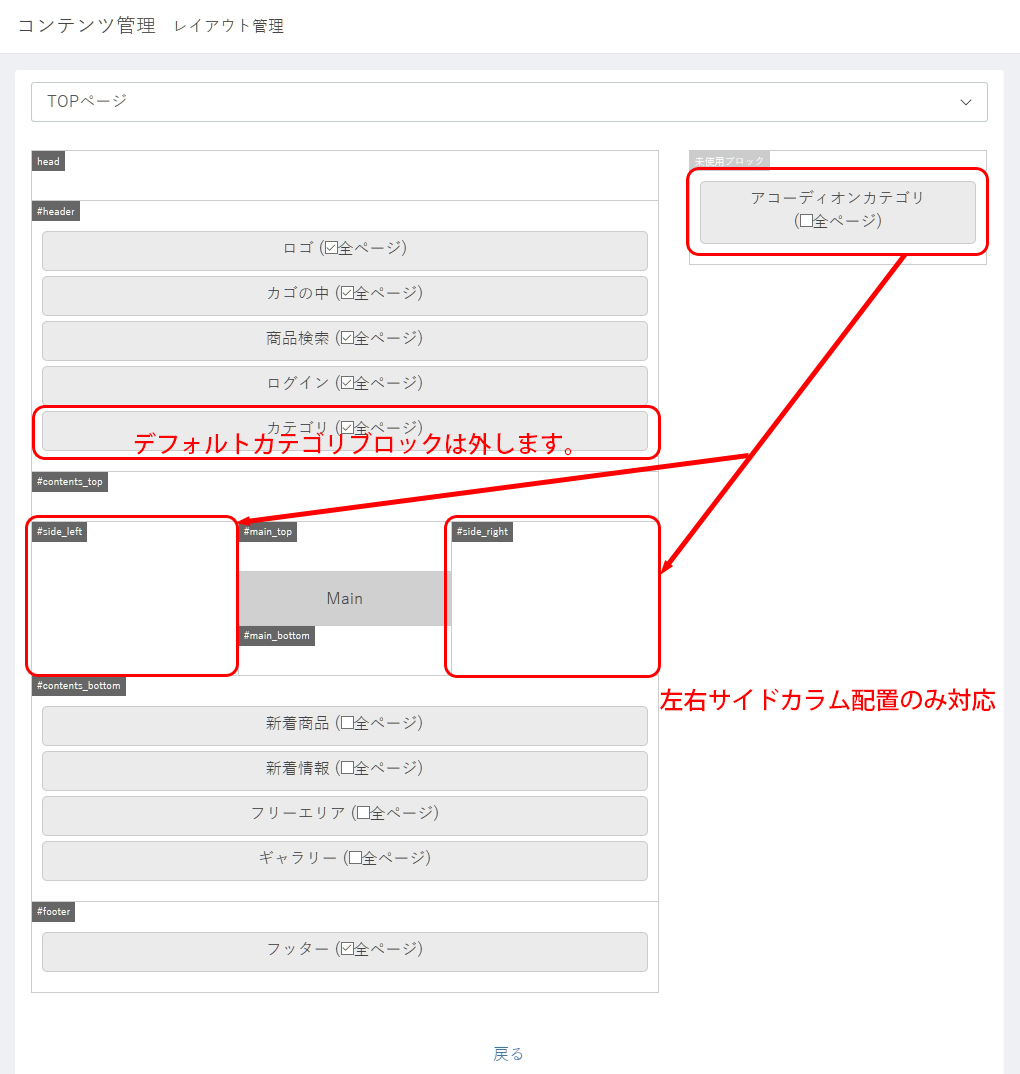Image resolution: width=1020 pixels, height=1074 pixels.
Task: Click the 未使用ブロック label
Action: coord(730,161)
